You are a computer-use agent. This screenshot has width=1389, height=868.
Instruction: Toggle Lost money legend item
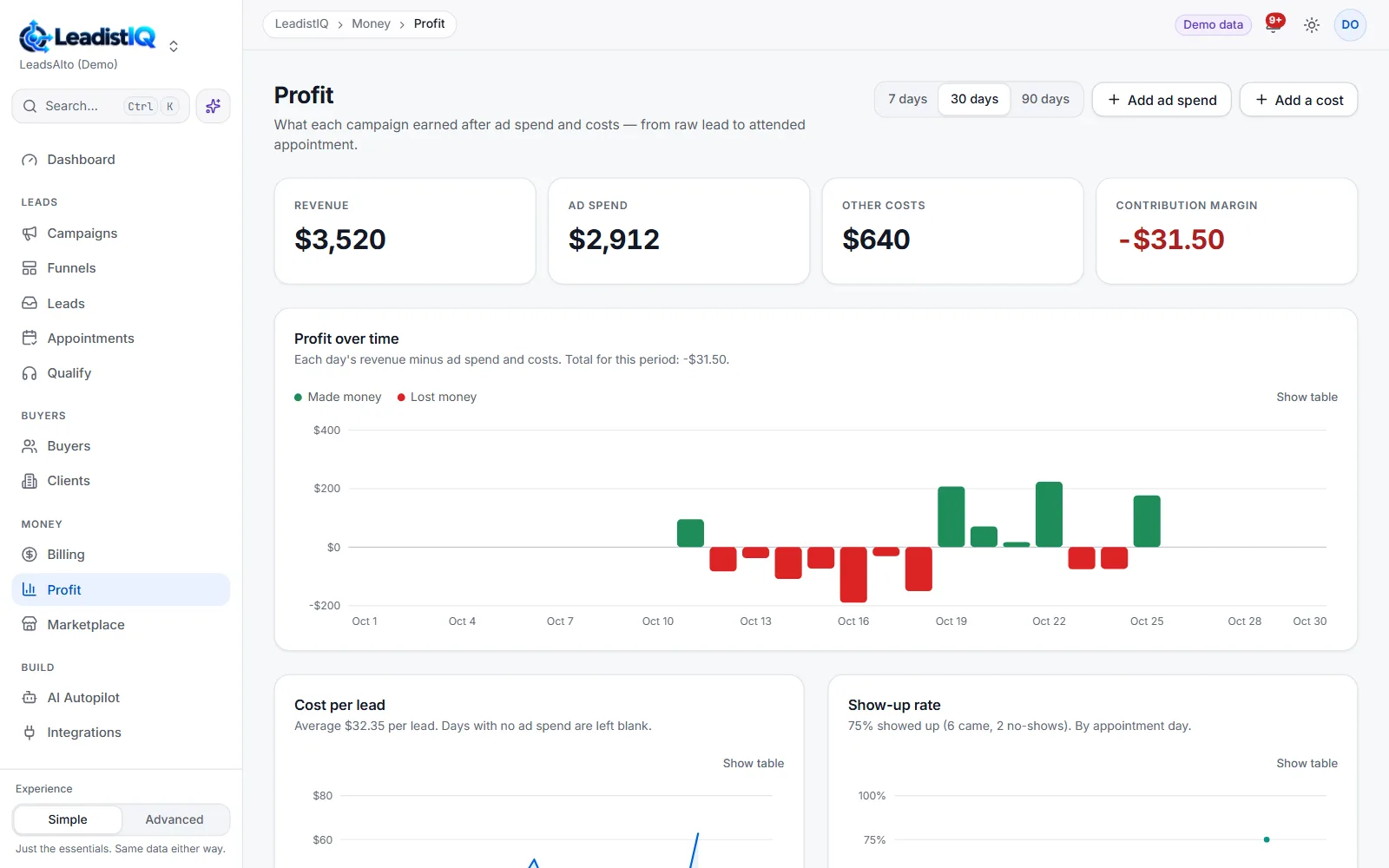[437, 397]
